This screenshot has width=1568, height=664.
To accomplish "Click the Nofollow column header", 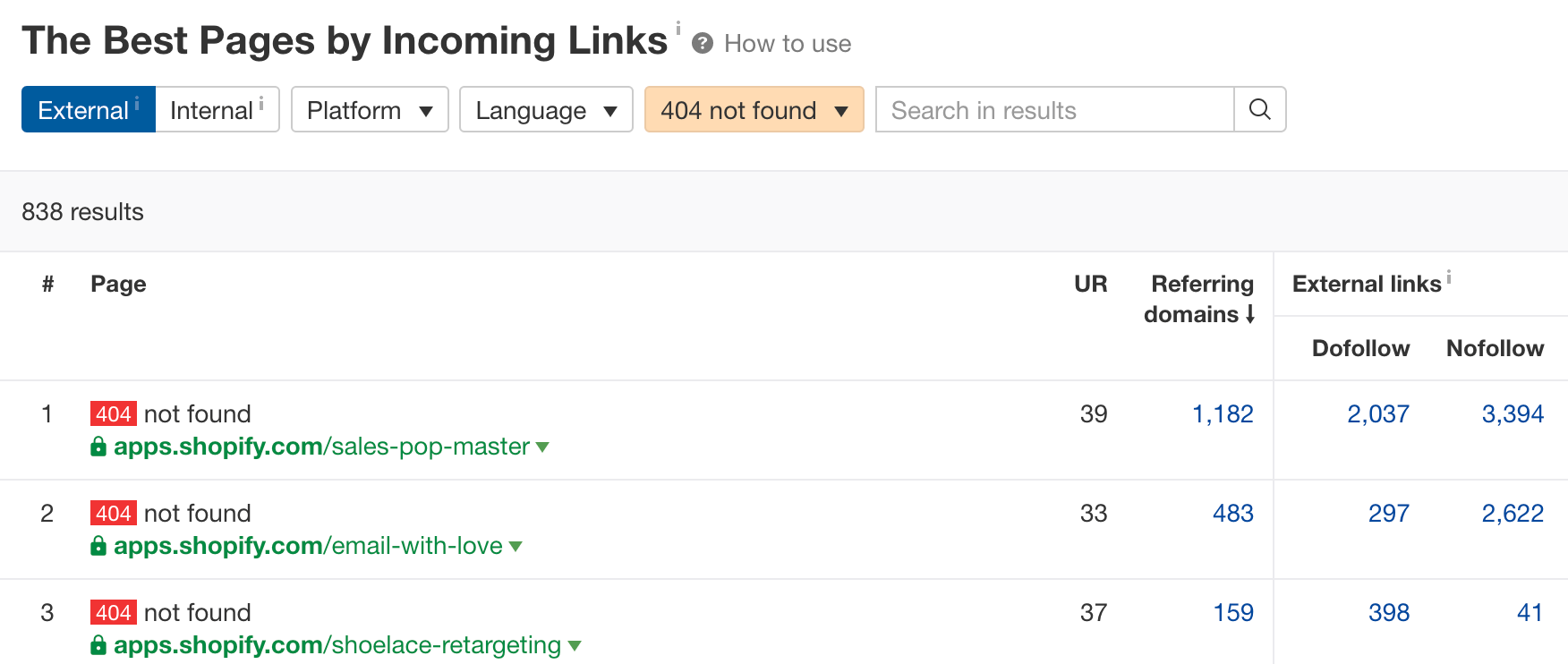I will coord(1495,348).
